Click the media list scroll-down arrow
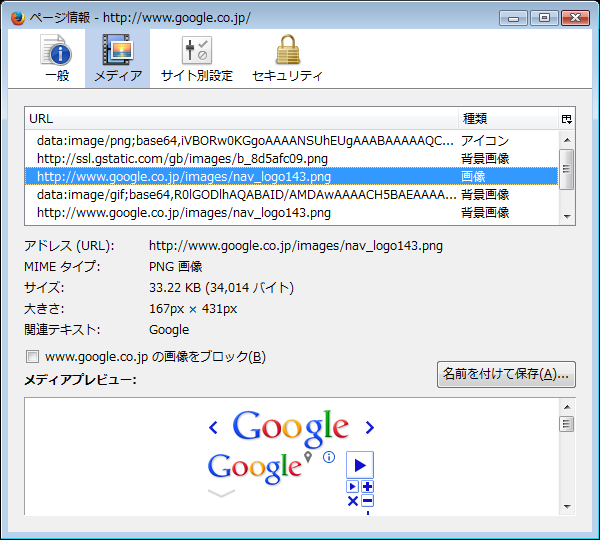The height and width of the screenshot is (540, 600). (567, 216)
